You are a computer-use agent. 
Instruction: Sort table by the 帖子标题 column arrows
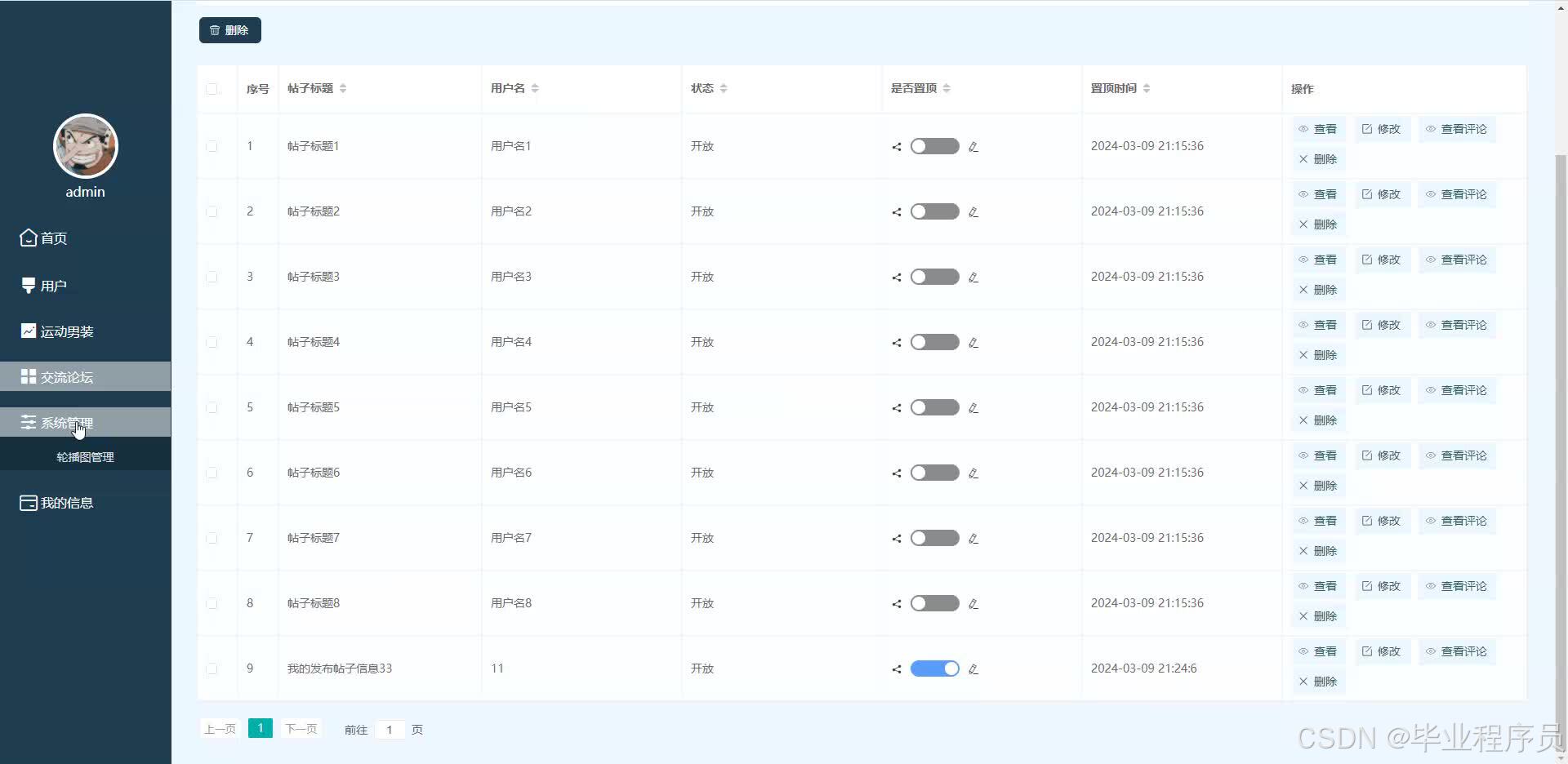[343, 88]
